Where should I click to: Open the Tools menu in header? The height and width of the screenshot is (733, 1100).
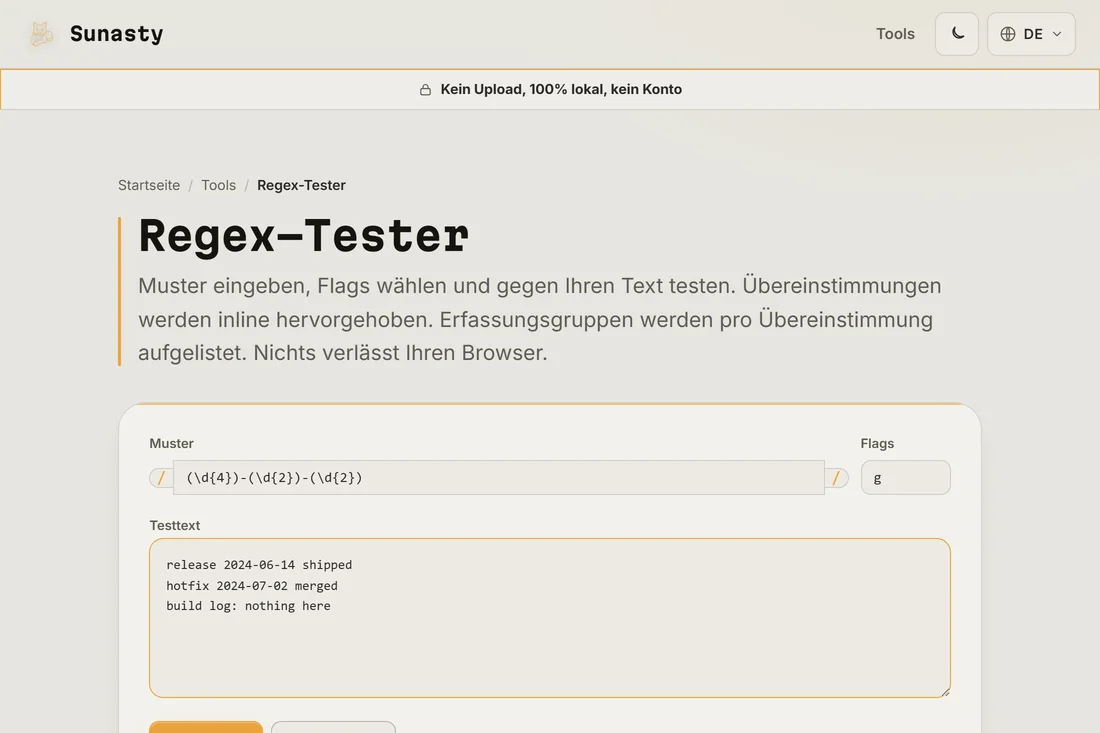895,34
